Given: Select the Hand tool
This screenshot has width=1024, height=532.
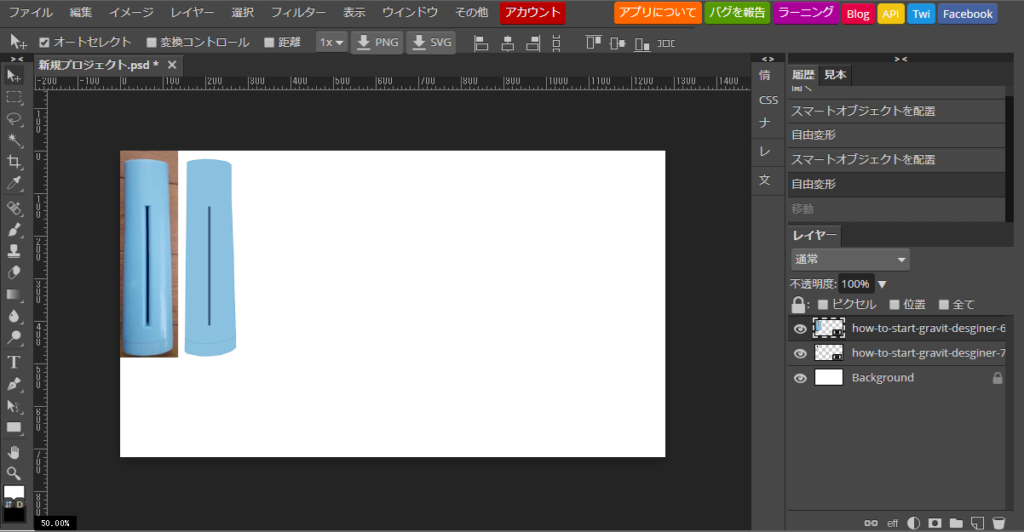Looking at the screenshot, I should tap(14, 452).
